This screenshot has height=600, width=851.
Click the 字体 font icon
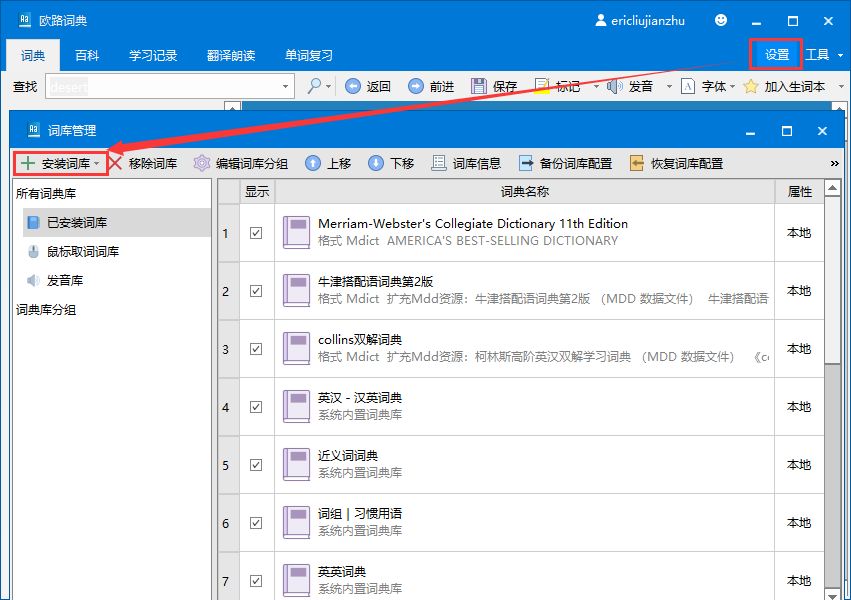[x=688, y=86]
